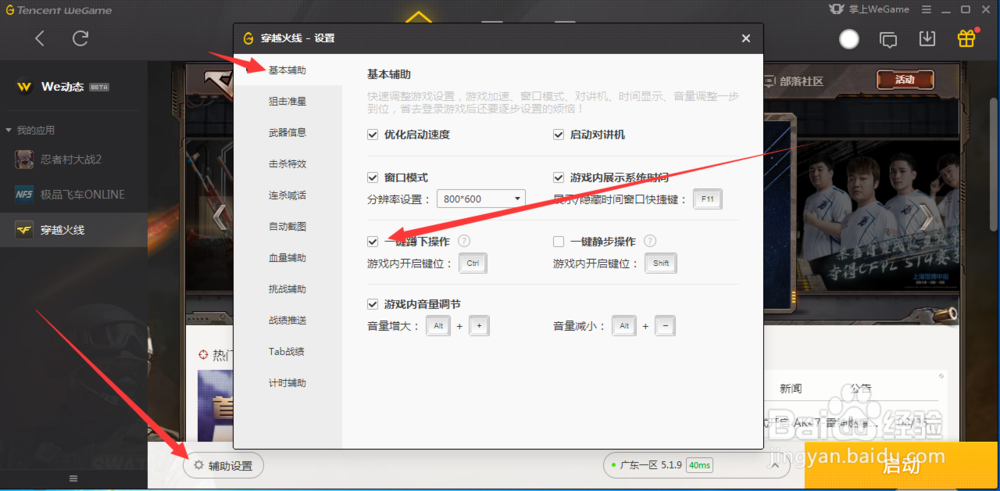Click help icon next to 一键蹲下操作
Image resolution: width=1000 pixels, height=491 pixels.
pyautogui.click(x=464, y=241)
